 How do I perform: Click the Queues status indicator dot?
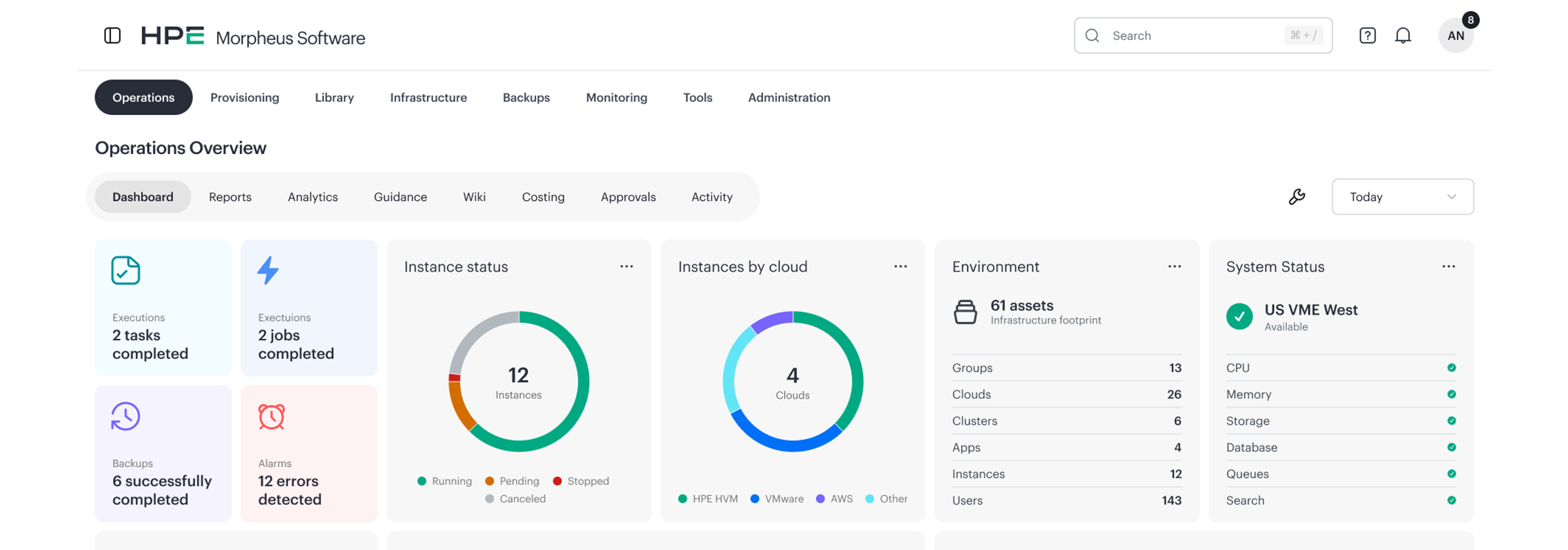(x=1451, y=474)
